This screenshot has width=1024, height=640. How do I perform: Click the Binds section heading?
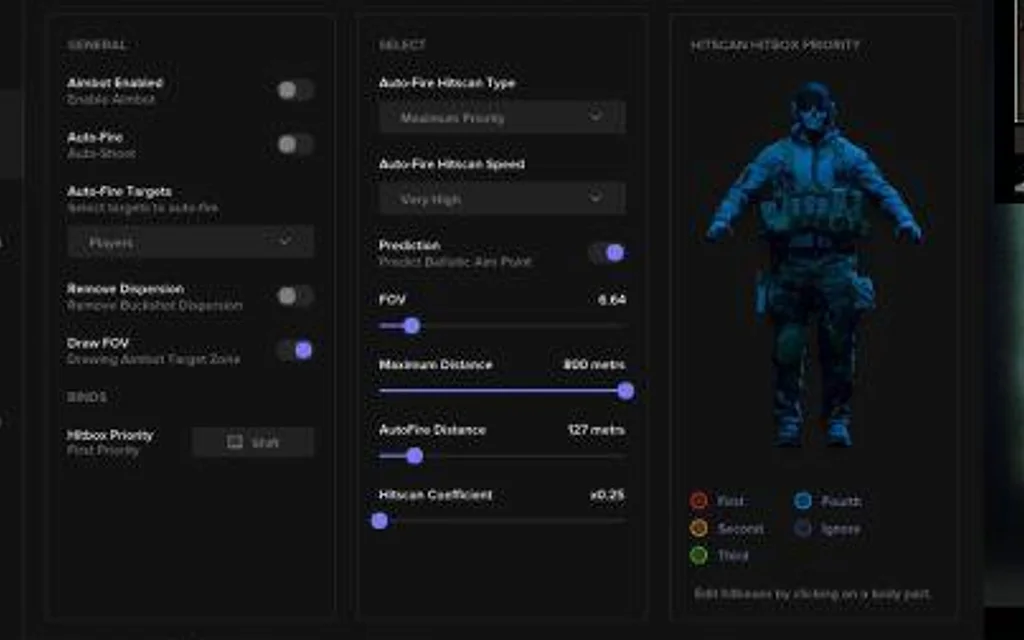(87, 397)
